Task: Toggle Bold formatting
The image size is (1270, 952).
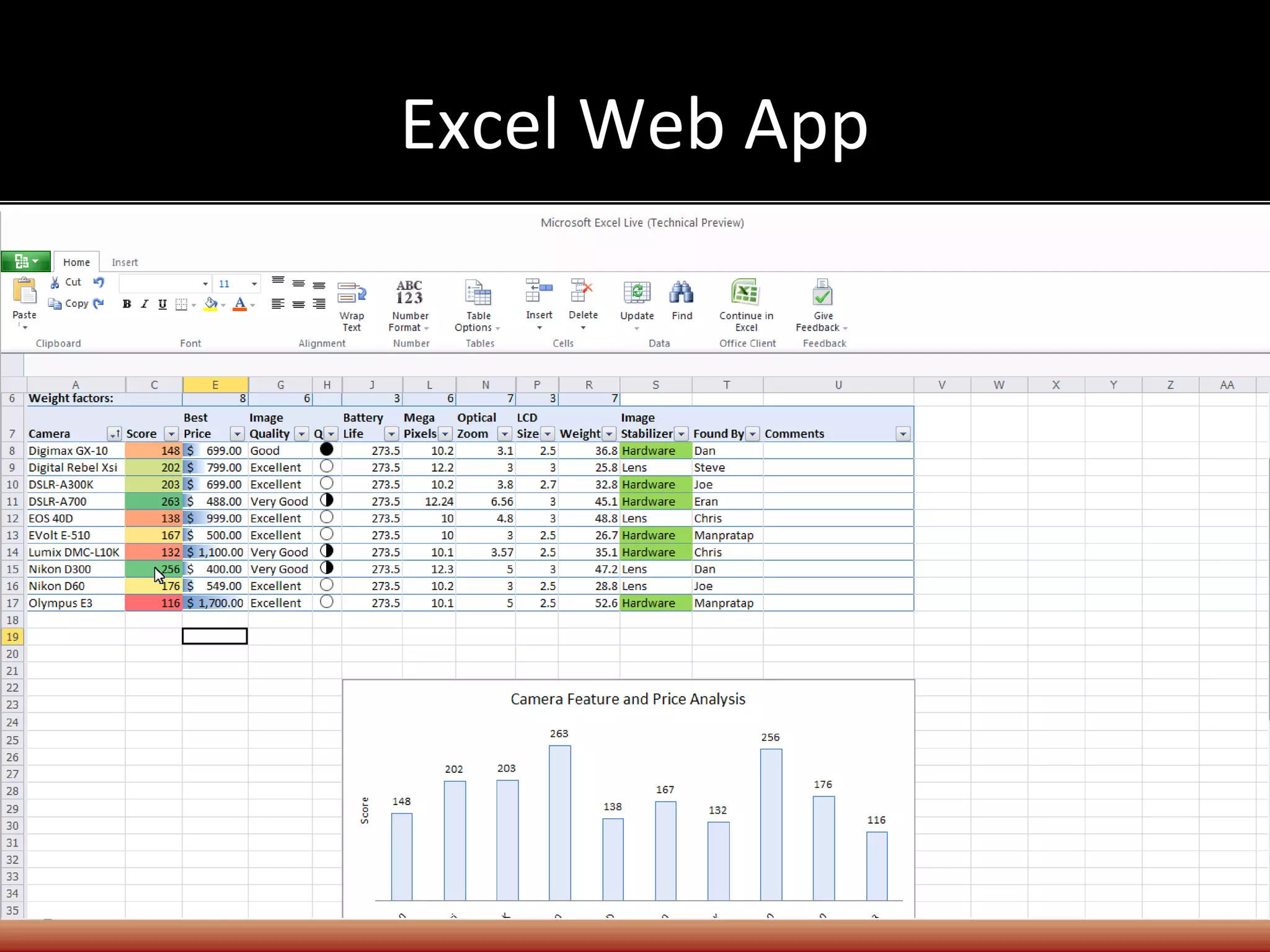Action: (127, 304)
